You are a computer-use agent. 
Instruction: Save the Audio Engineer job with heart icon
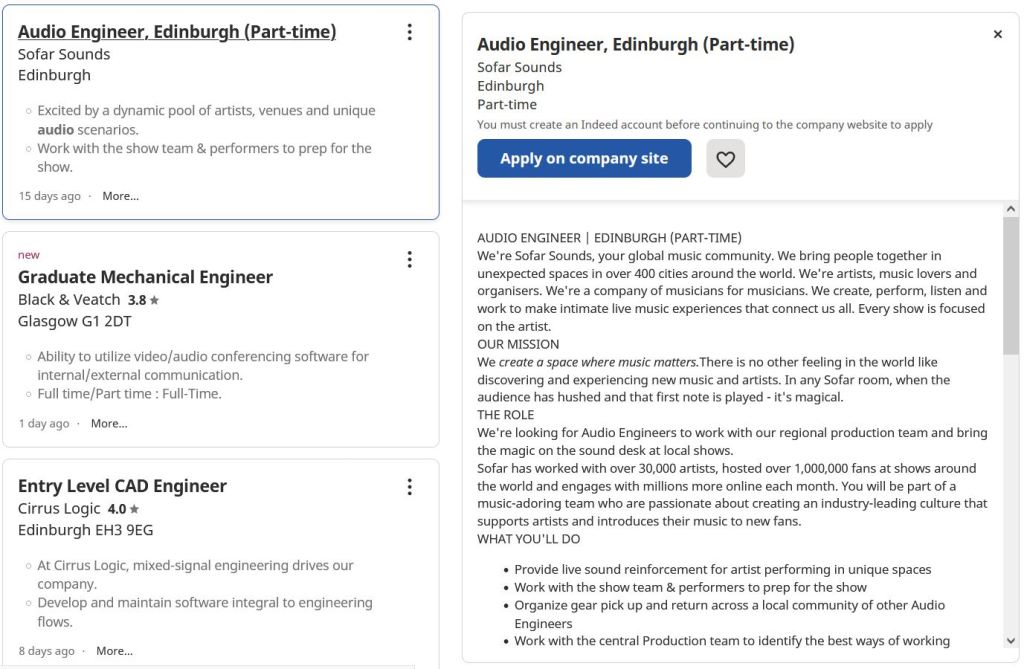725,158
